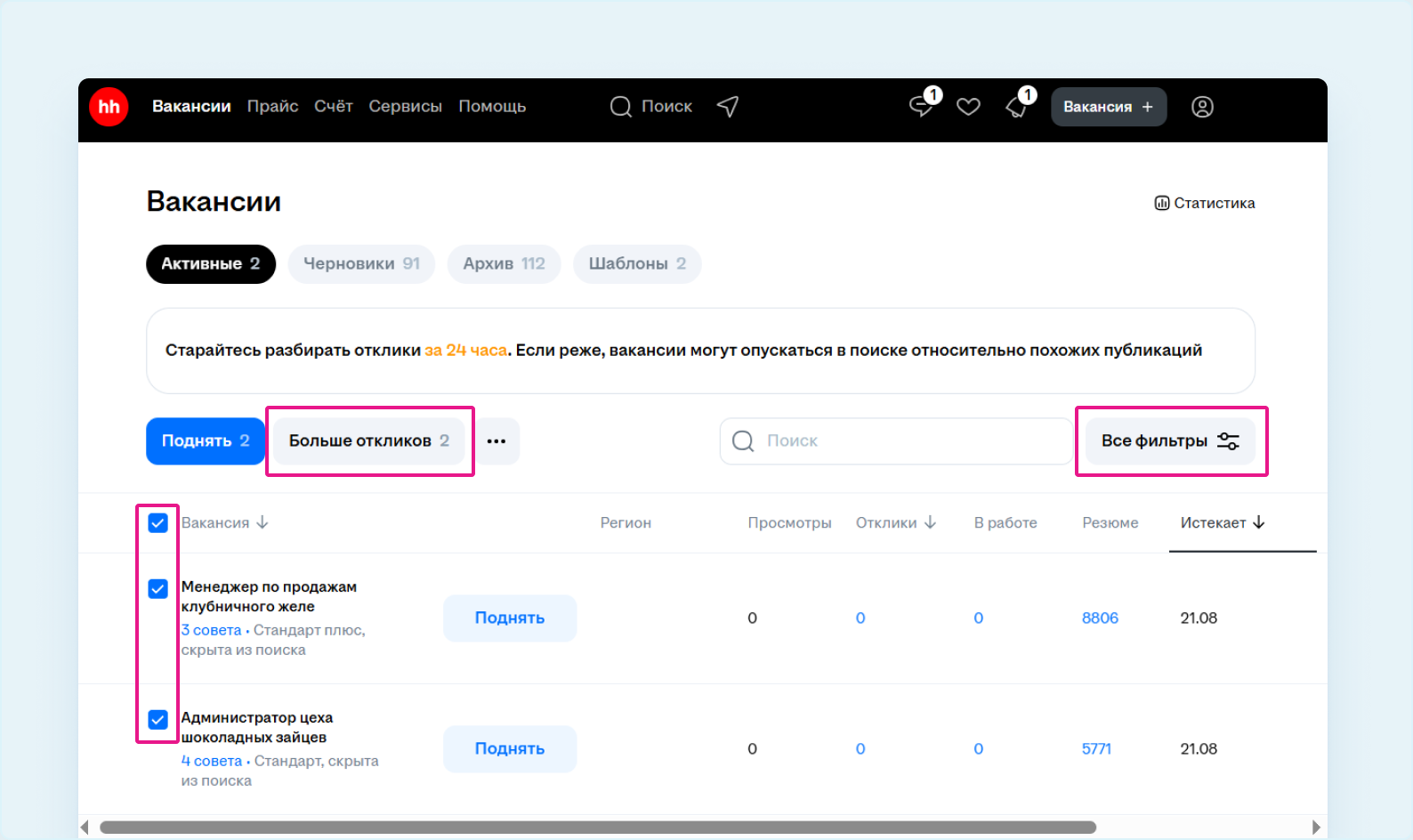Screen dimensions: 1413x840
Task: Toggle the select-all vacancies checkbox
Action: (x=157, y=523)
